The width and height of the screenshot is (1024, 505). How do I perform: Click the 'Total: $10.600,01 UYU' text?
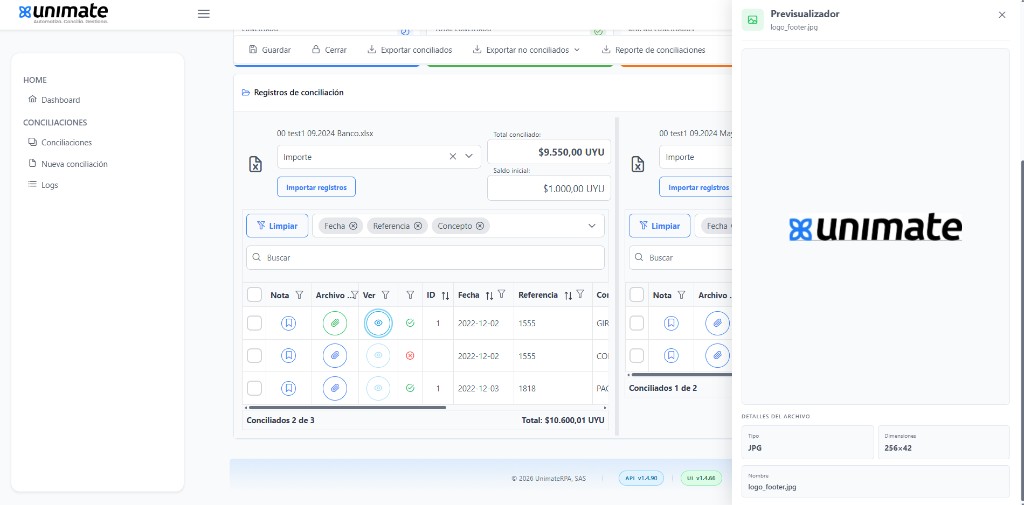click(x=563, y=420)
